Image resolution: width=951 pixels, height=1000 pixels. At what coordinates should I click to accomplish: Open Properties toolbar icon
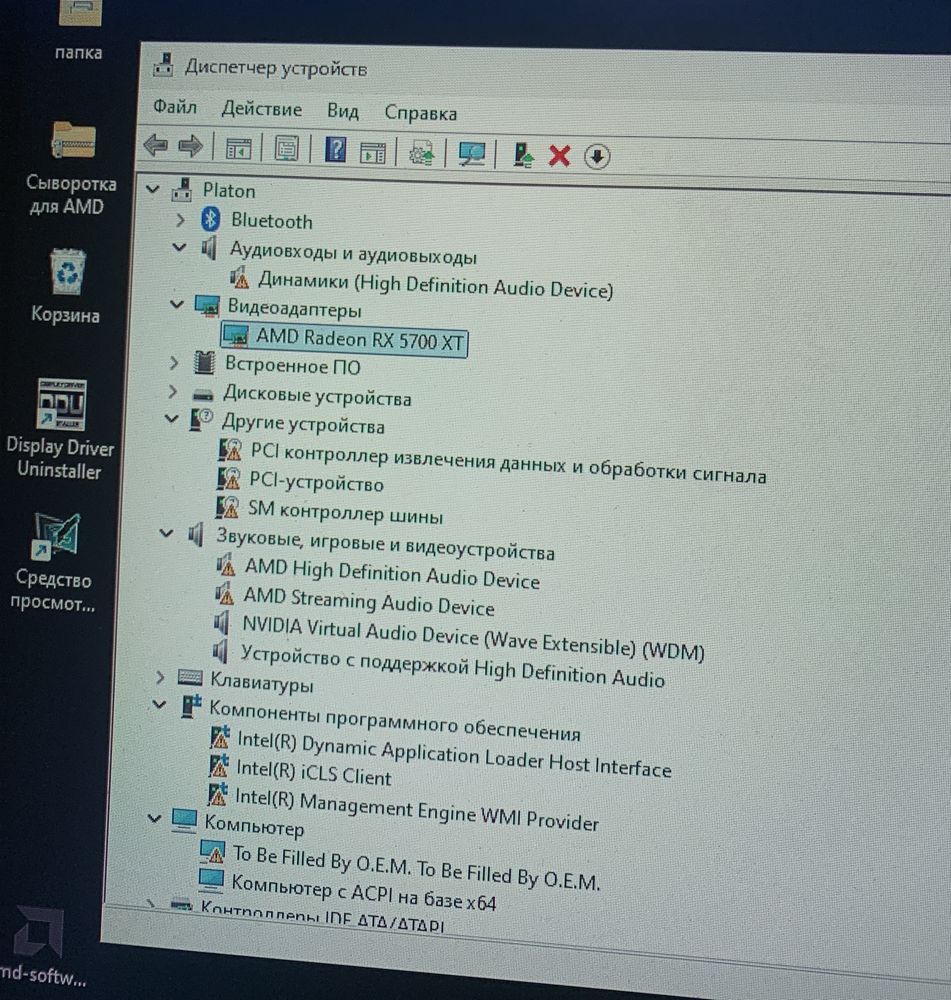287,149
